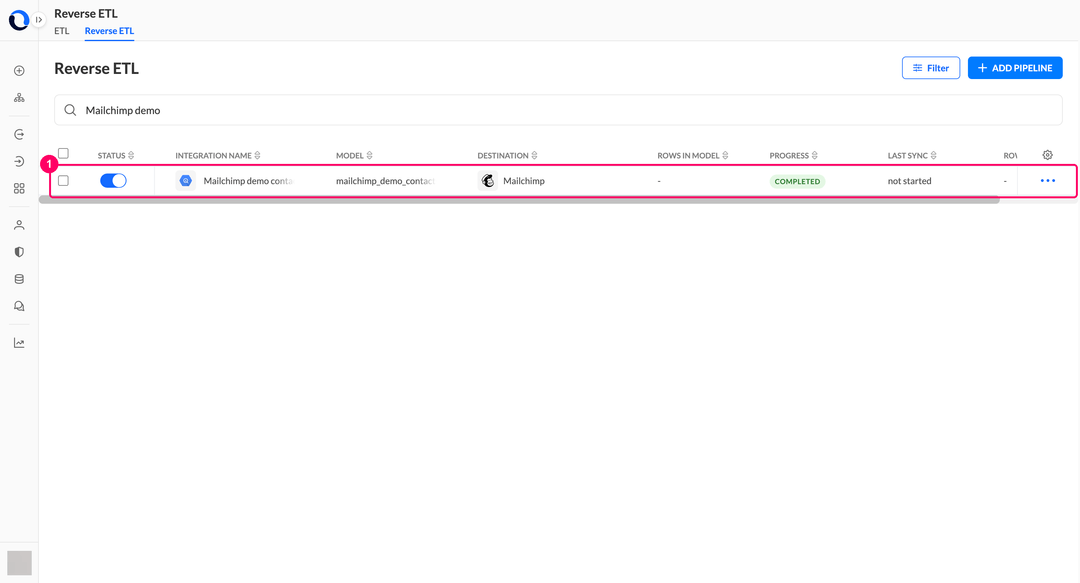Viewport: 1080px width, 583px height.
Task: Click the Mailchimp destination text
Action: click(523, 181)
